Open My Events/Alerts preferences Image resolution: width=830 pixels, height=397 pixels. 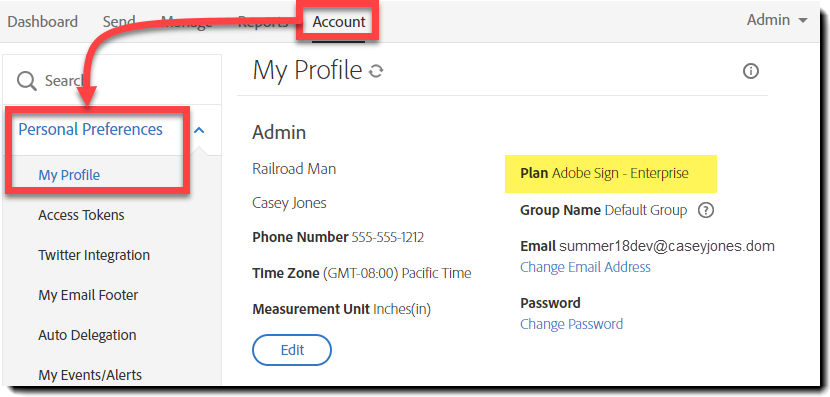90,375
